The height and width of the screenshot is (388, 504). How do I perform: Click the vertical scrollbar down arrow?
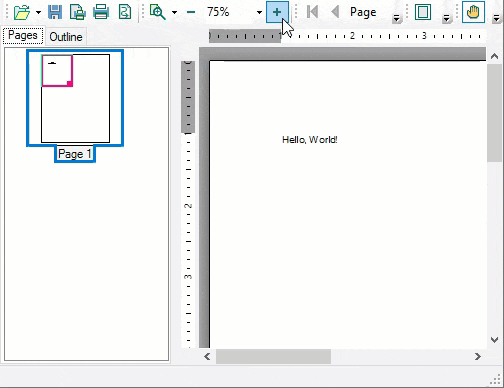tap(494, 340)
